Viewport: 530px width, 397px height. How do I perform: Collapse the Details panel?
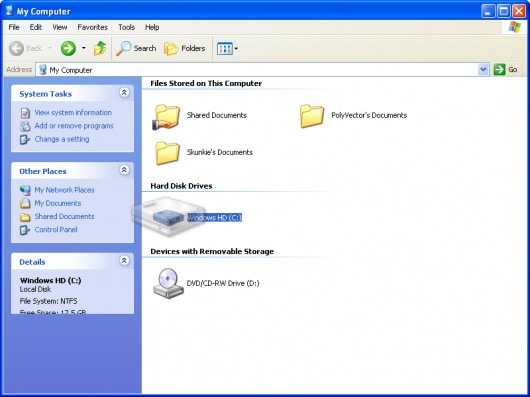124,260
